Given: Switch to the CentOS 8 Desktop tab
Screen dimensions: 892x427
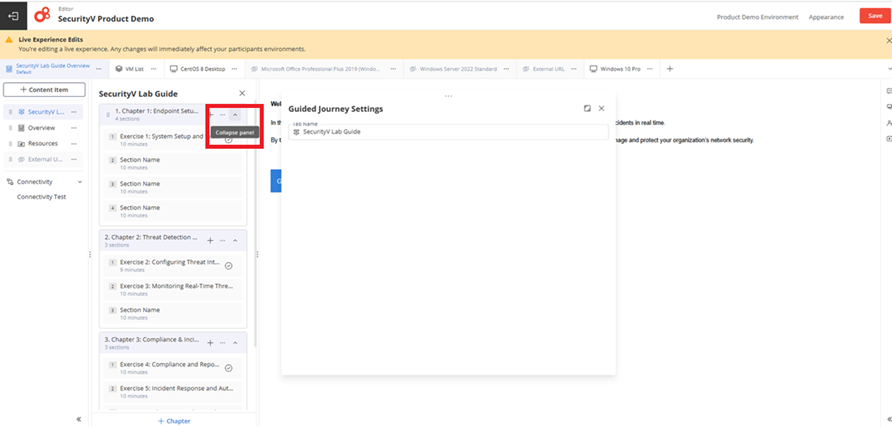Looking at the screenshot, I should click(197, 69).
